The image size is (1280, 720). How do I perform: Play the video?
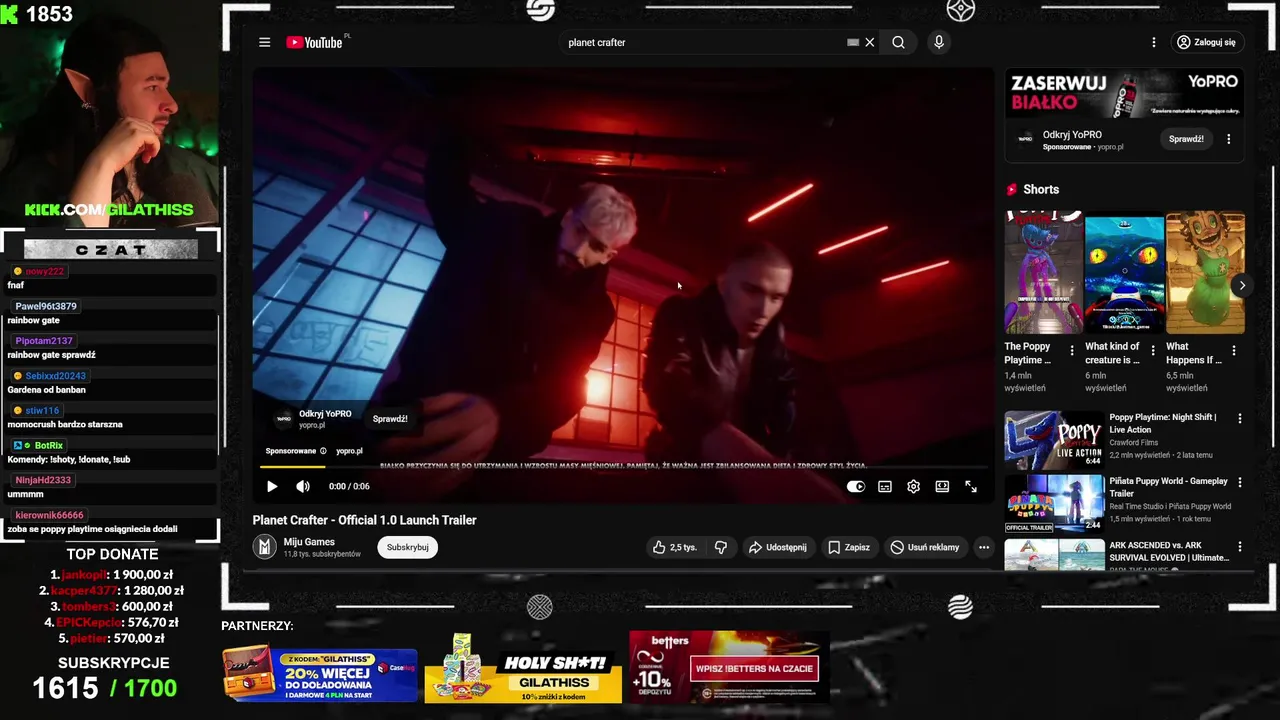coord(271,486)
